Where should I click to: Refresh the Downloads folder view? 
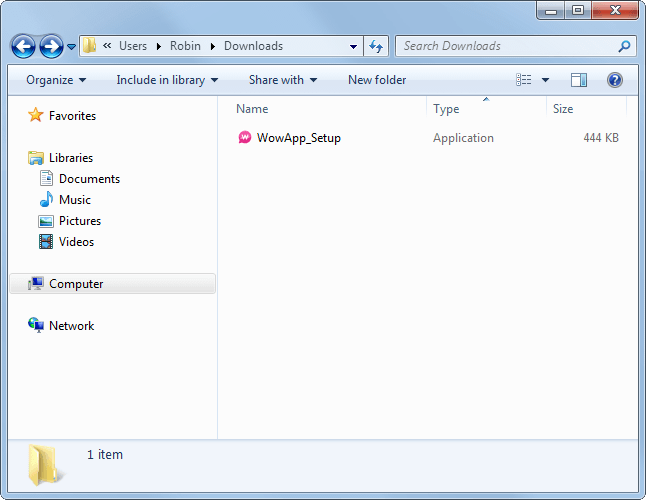(376, 46)
